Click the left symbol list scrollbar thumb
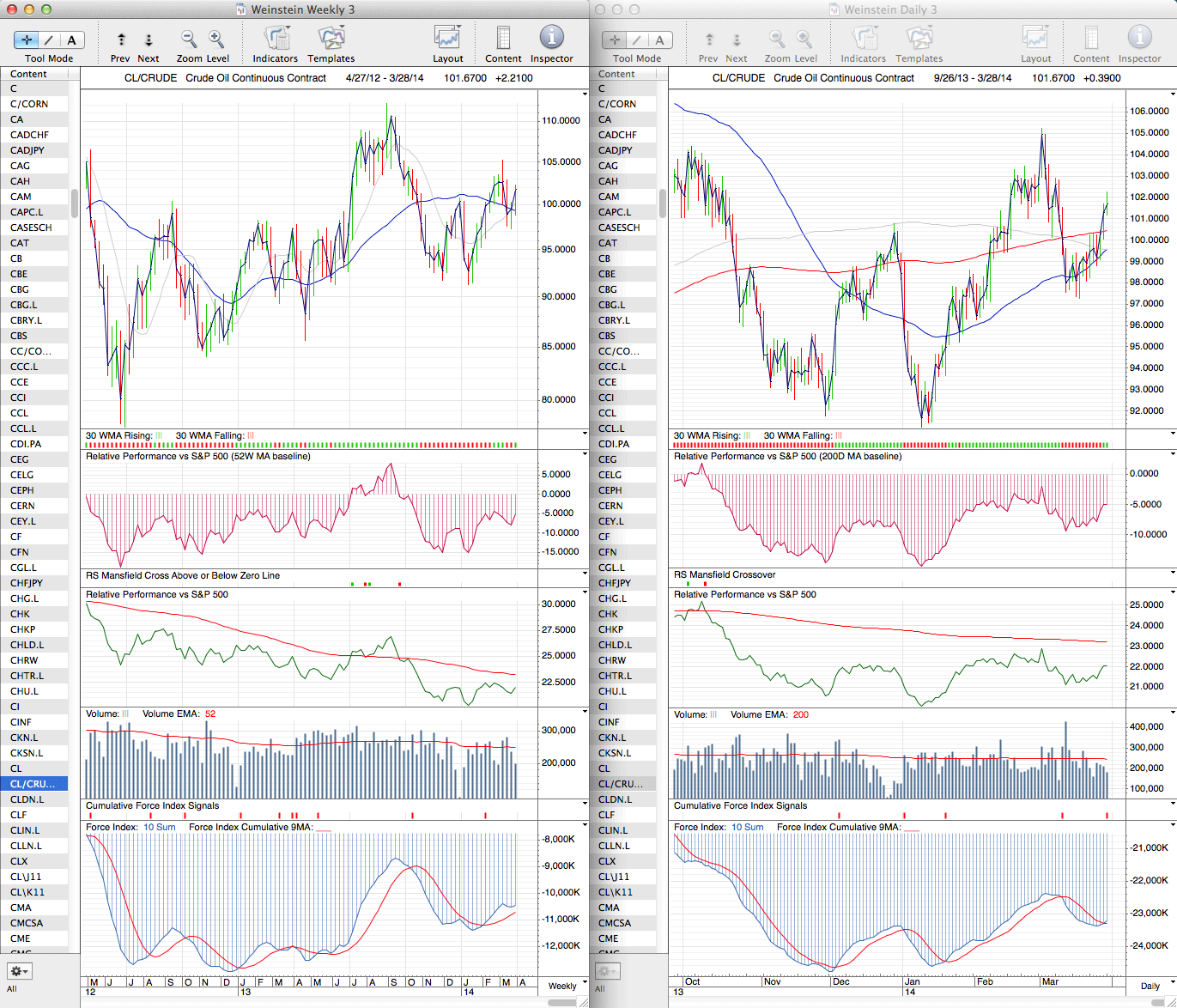The width and height of the screenshot is (1177, 1008). point(75,203)
